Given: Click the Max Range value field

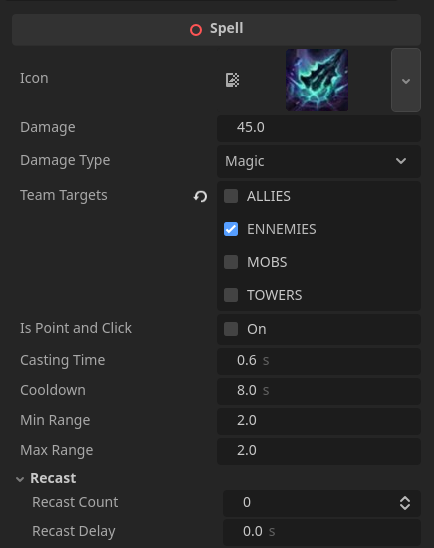Looking at the screenshot, I should click(x=319, y=451).
